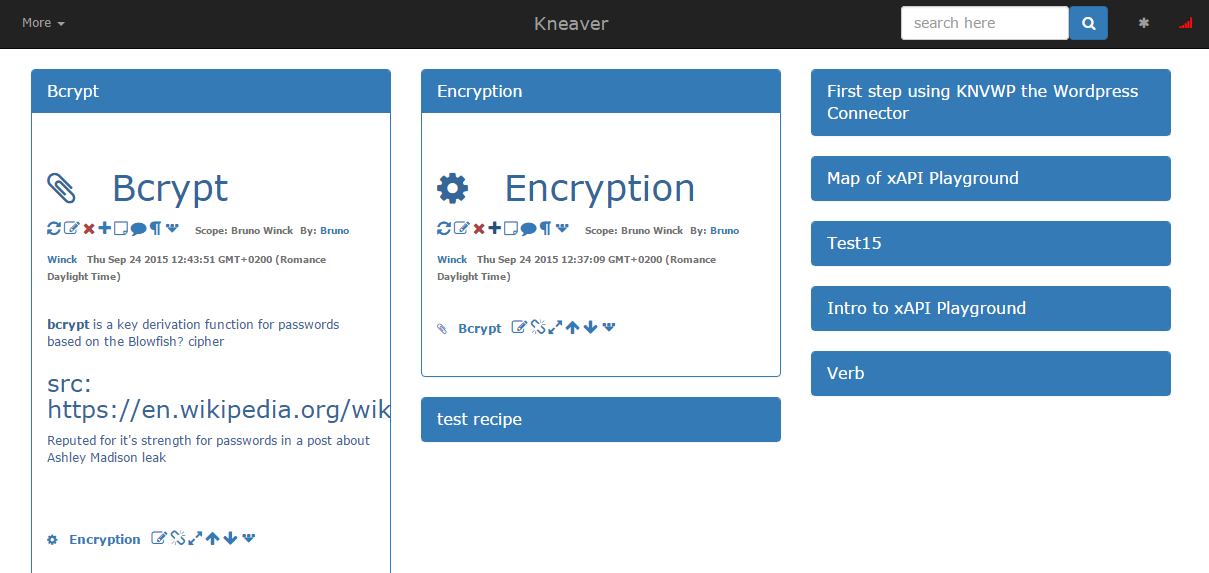Open the More dropdown menu

coord(43,22)
